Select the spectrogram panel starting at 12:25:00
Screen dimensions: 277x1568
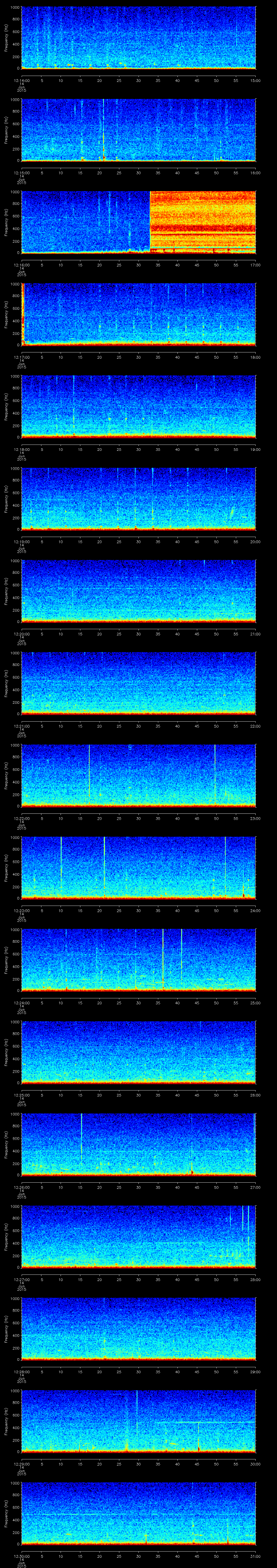(139, 1052)
